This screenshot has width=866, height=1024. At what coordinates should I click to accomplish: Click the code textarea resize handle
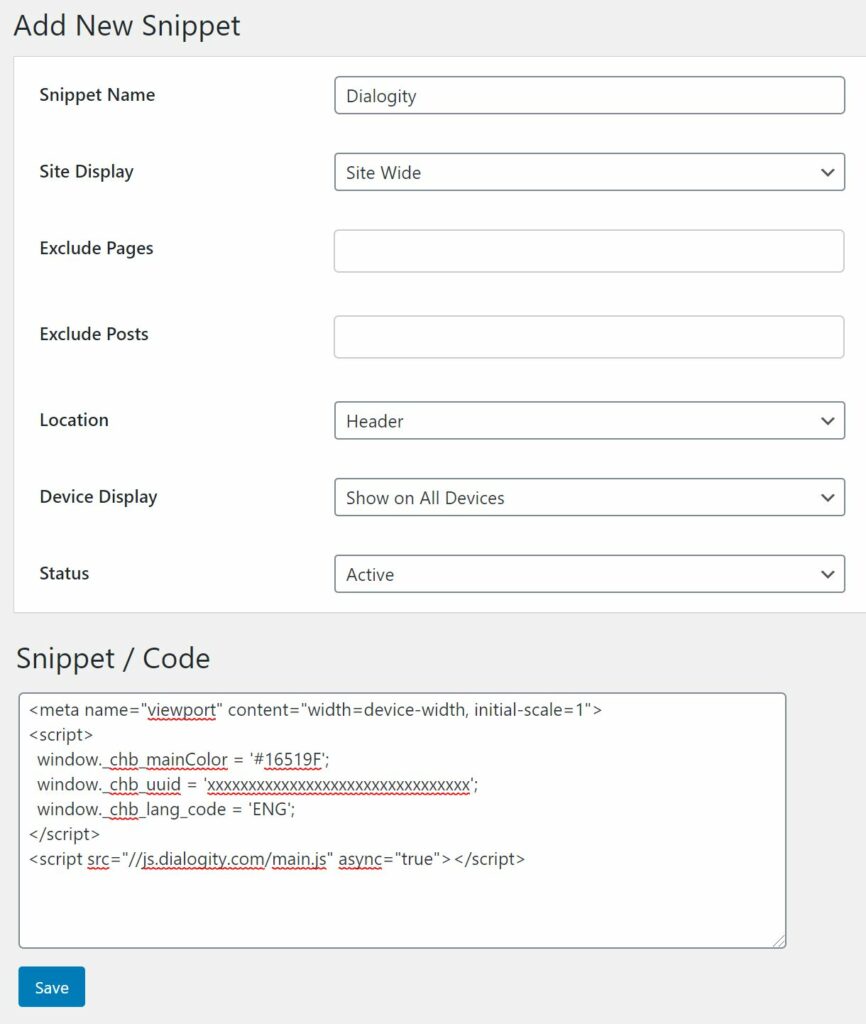click(x=779, y=941)
